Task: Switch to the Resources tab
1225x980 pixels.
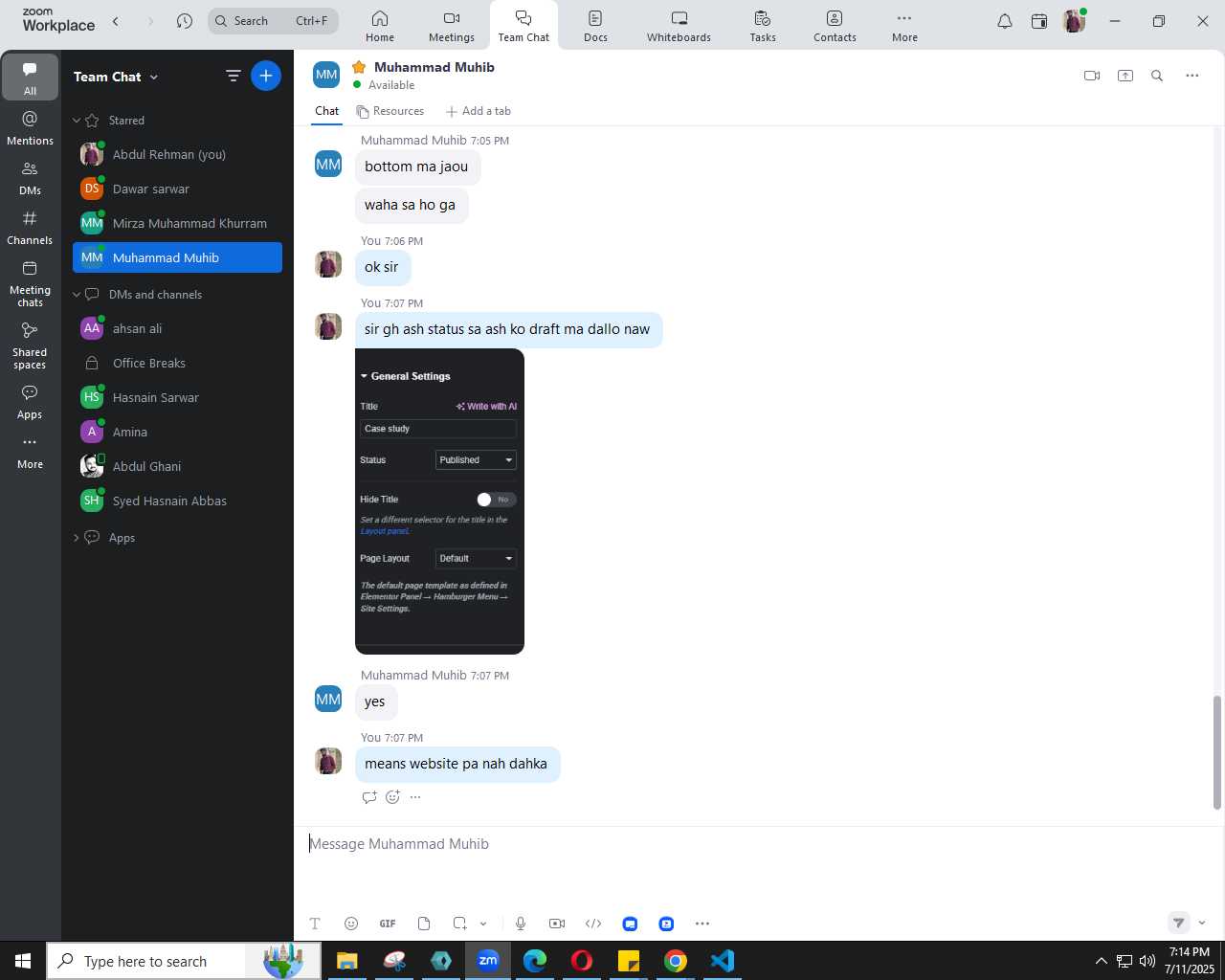Action: [x=390, y=111]
